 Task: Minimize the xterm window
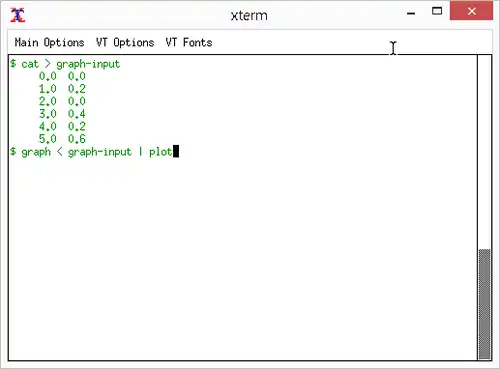pyautogui.click(x=411, y=13)
